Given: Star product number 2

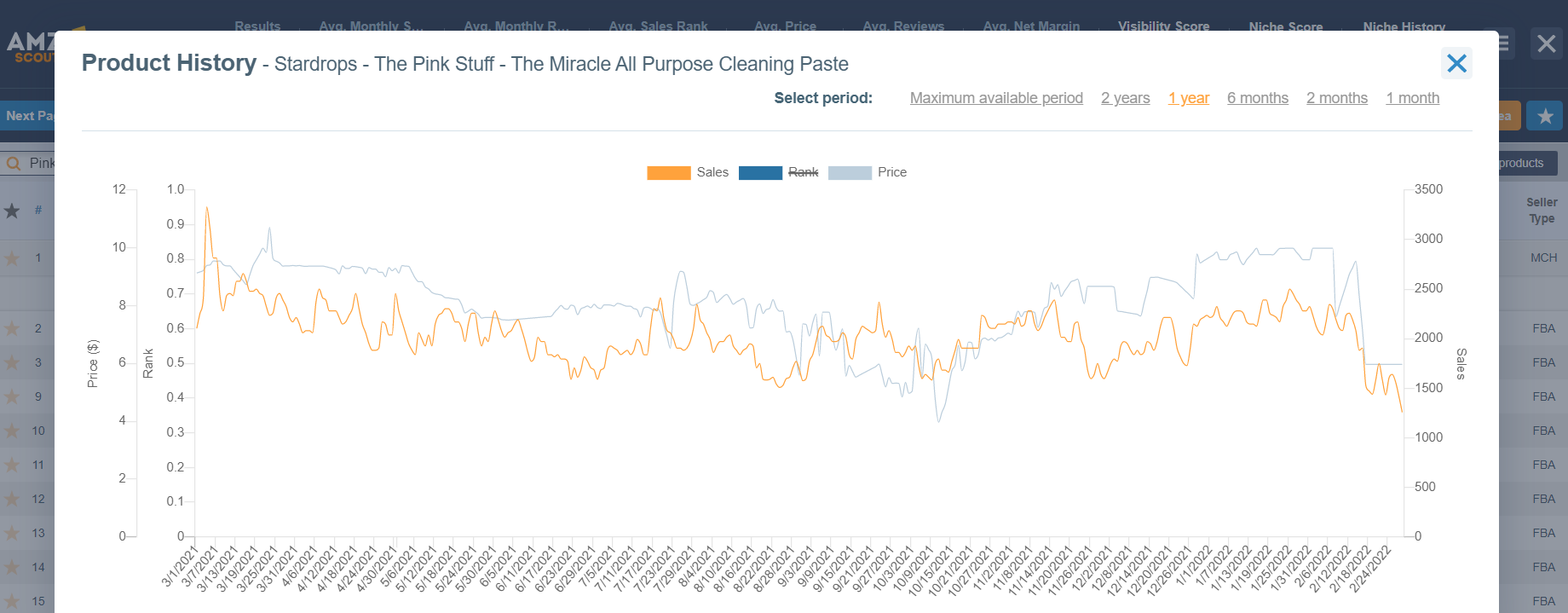Looking at the screenshot, I should coord(12,328).
